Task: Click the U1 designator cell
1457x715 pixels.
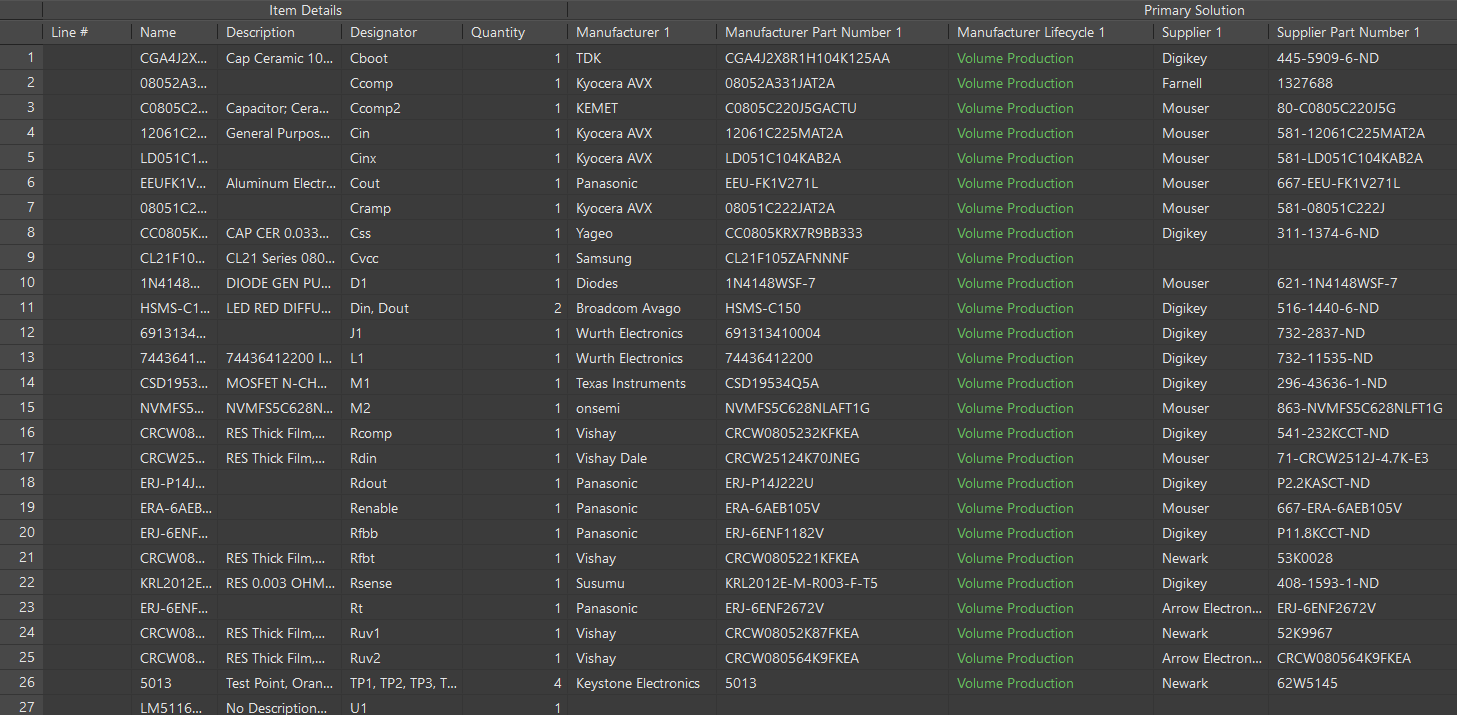Action: (402, 707)
